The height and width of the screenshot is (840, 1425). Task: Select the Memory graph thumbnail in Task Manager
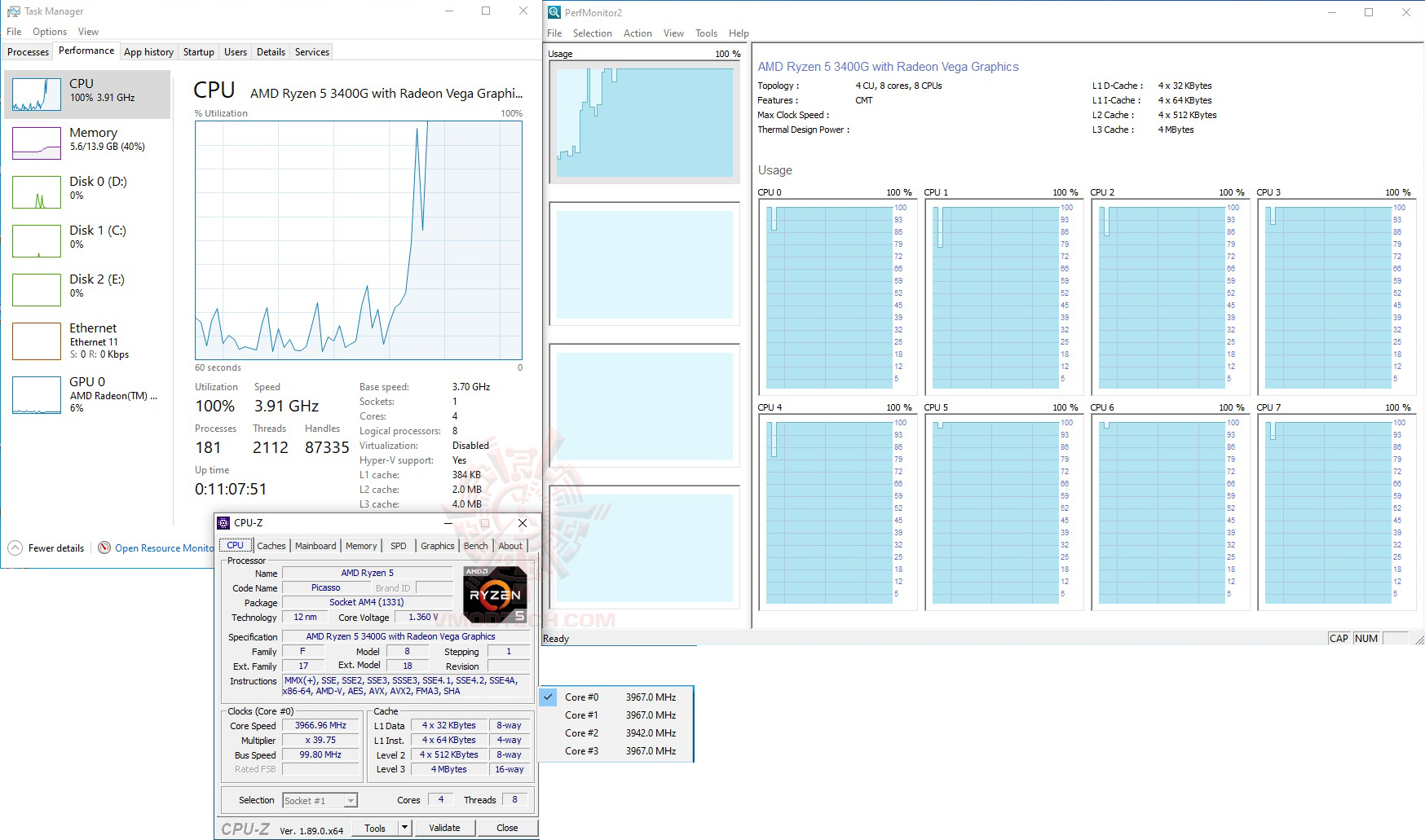click(37, 143)
